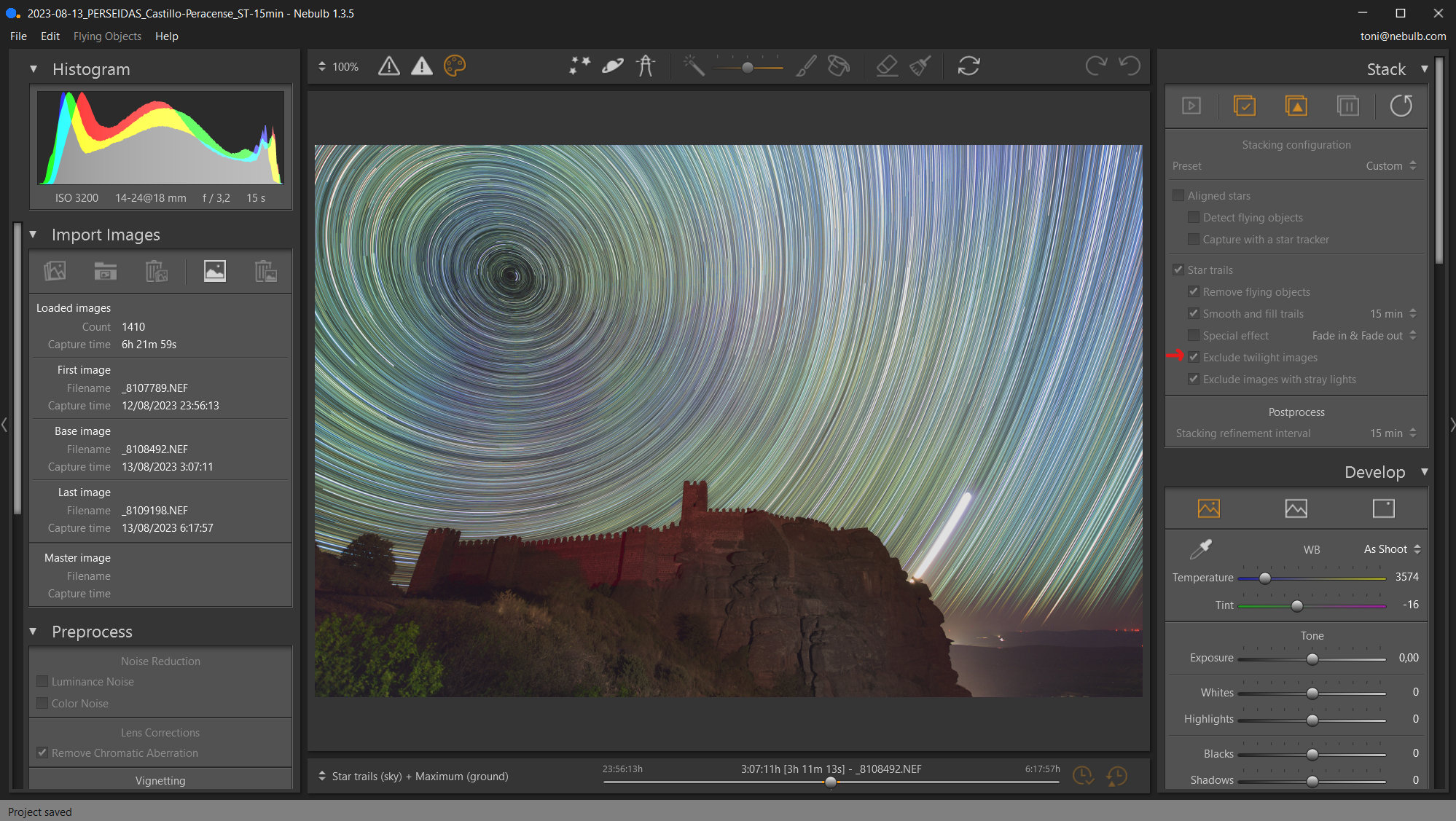
Task: Click the toni@nebulb.com account link
Action: click(x=1403, y=36)
